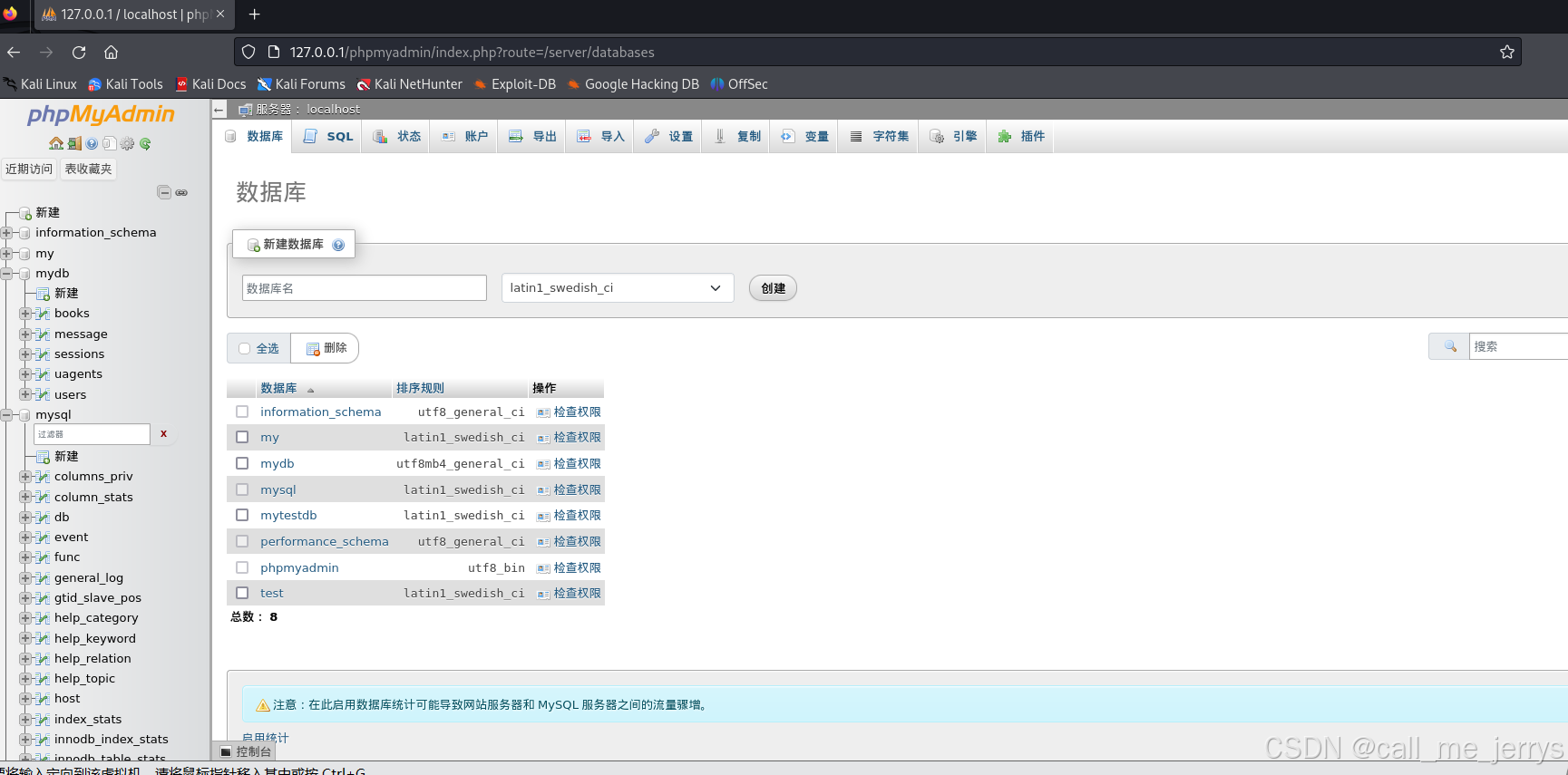Open the 设置 settings tab
Image resolution: width=1568 pixels, height=775 pixels.
click(x=668, y=136)
